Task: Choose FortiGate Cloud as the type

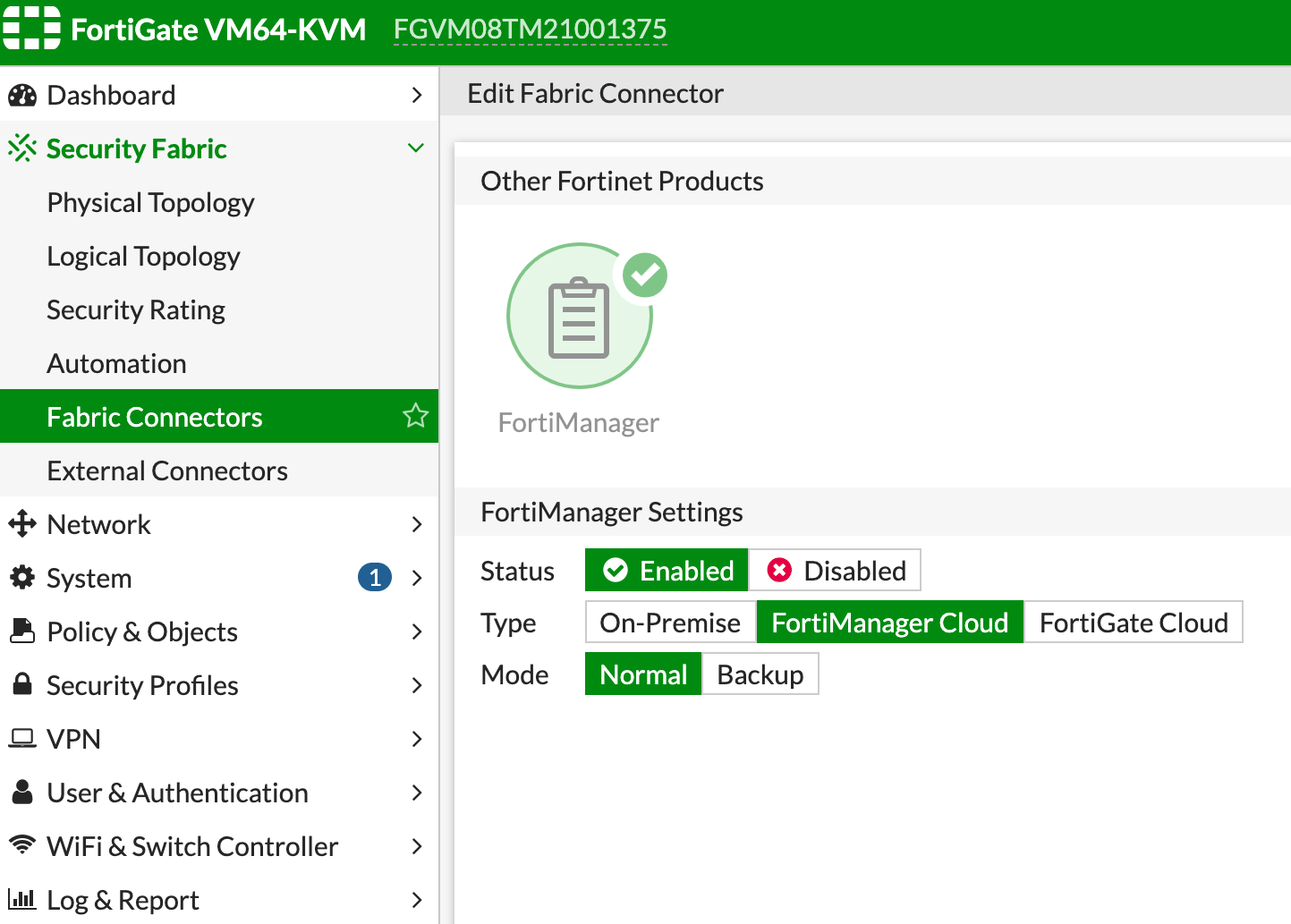Action: tap(1133, 622)
